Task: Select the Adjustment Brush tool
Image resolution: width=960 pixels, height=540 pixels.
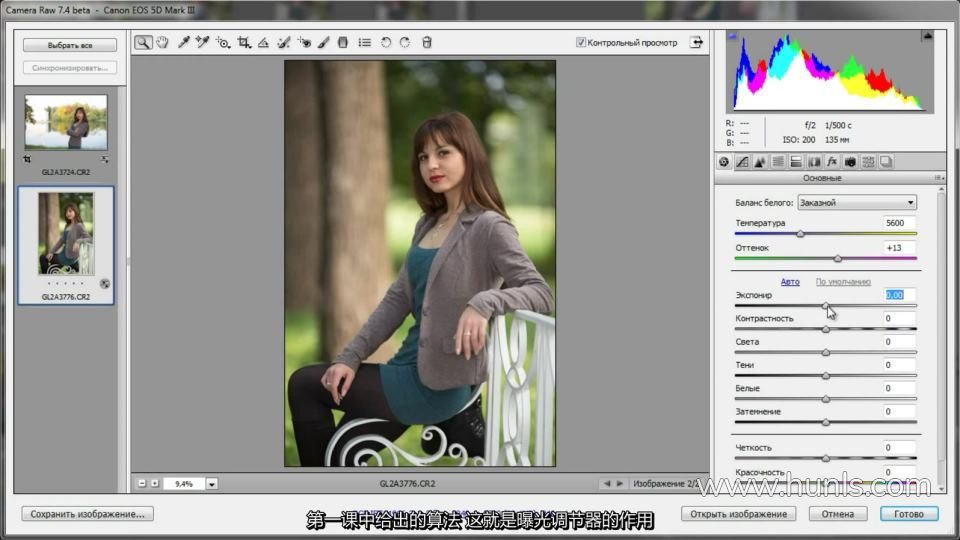Action: [324, 42]
